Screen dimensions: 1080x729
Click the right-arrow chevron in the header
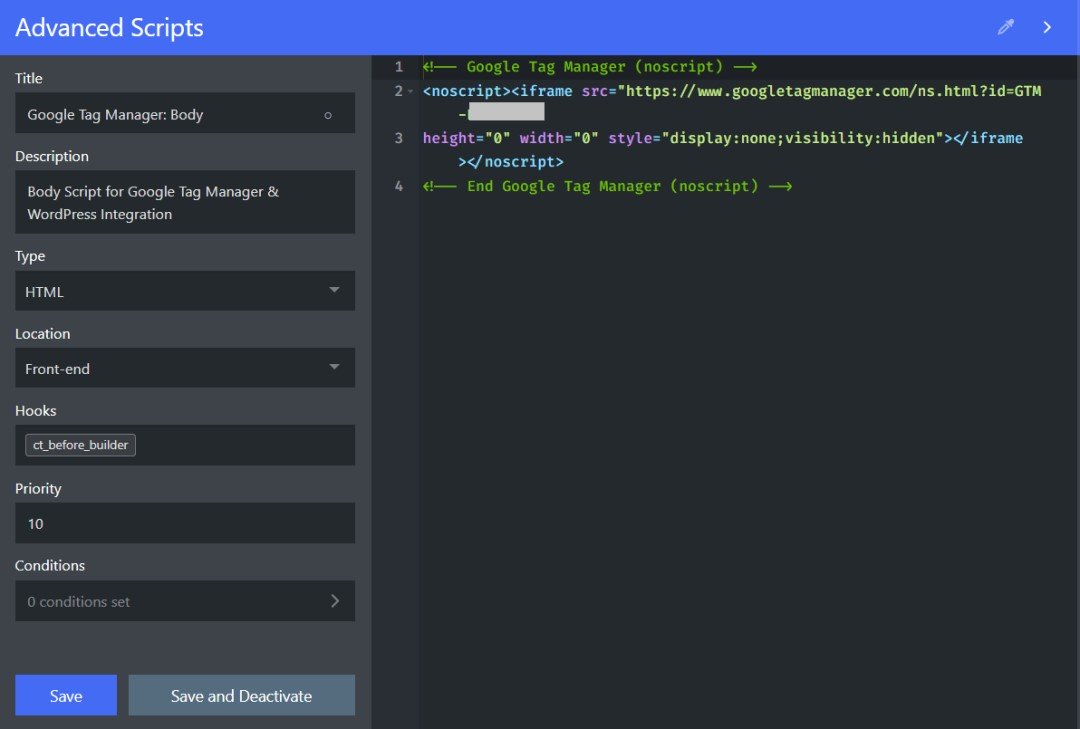pyautogui.click(x=1047, y=27)
